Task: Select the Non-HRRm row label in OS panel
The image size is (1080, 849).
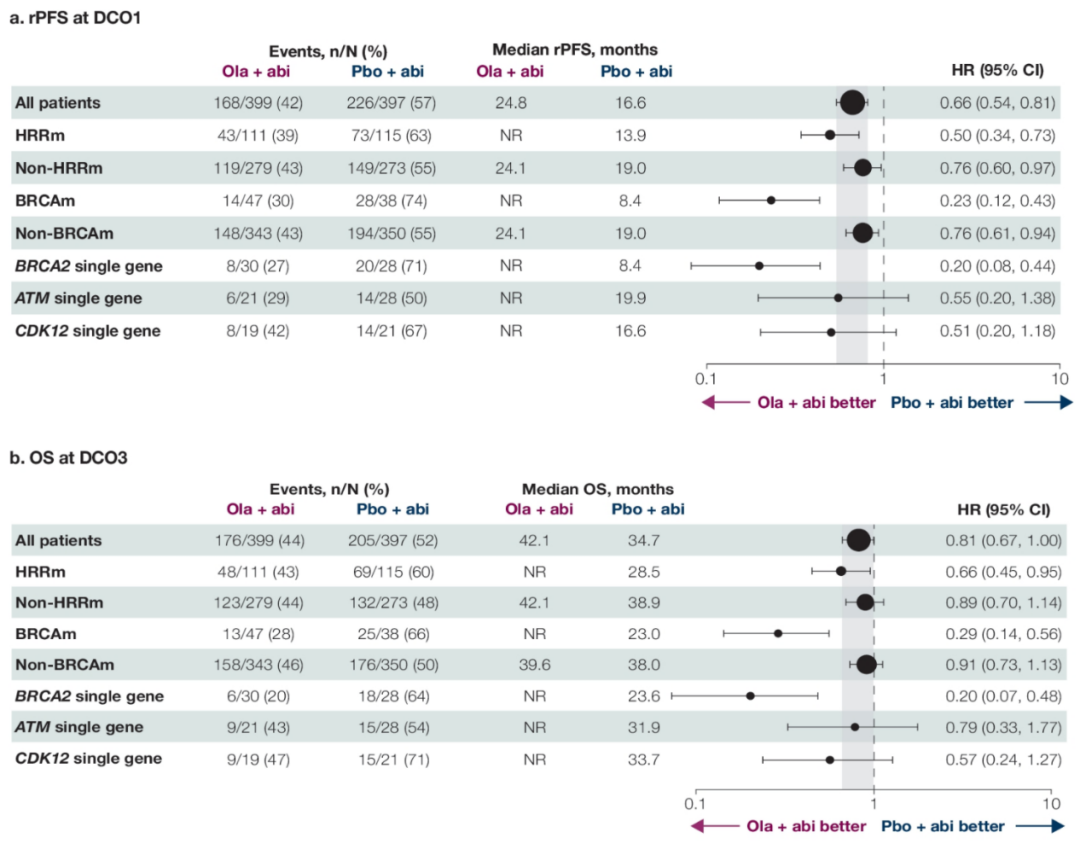Action: point(58,602)
